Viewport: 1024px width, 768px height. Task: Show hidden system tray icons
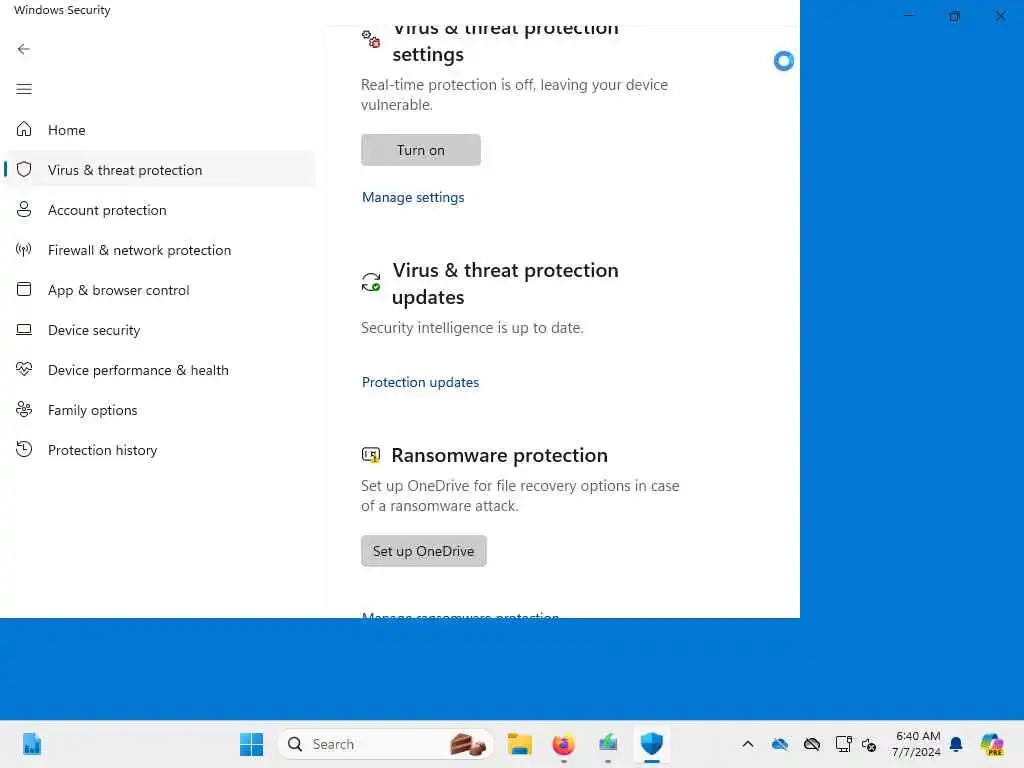(748, 744)
